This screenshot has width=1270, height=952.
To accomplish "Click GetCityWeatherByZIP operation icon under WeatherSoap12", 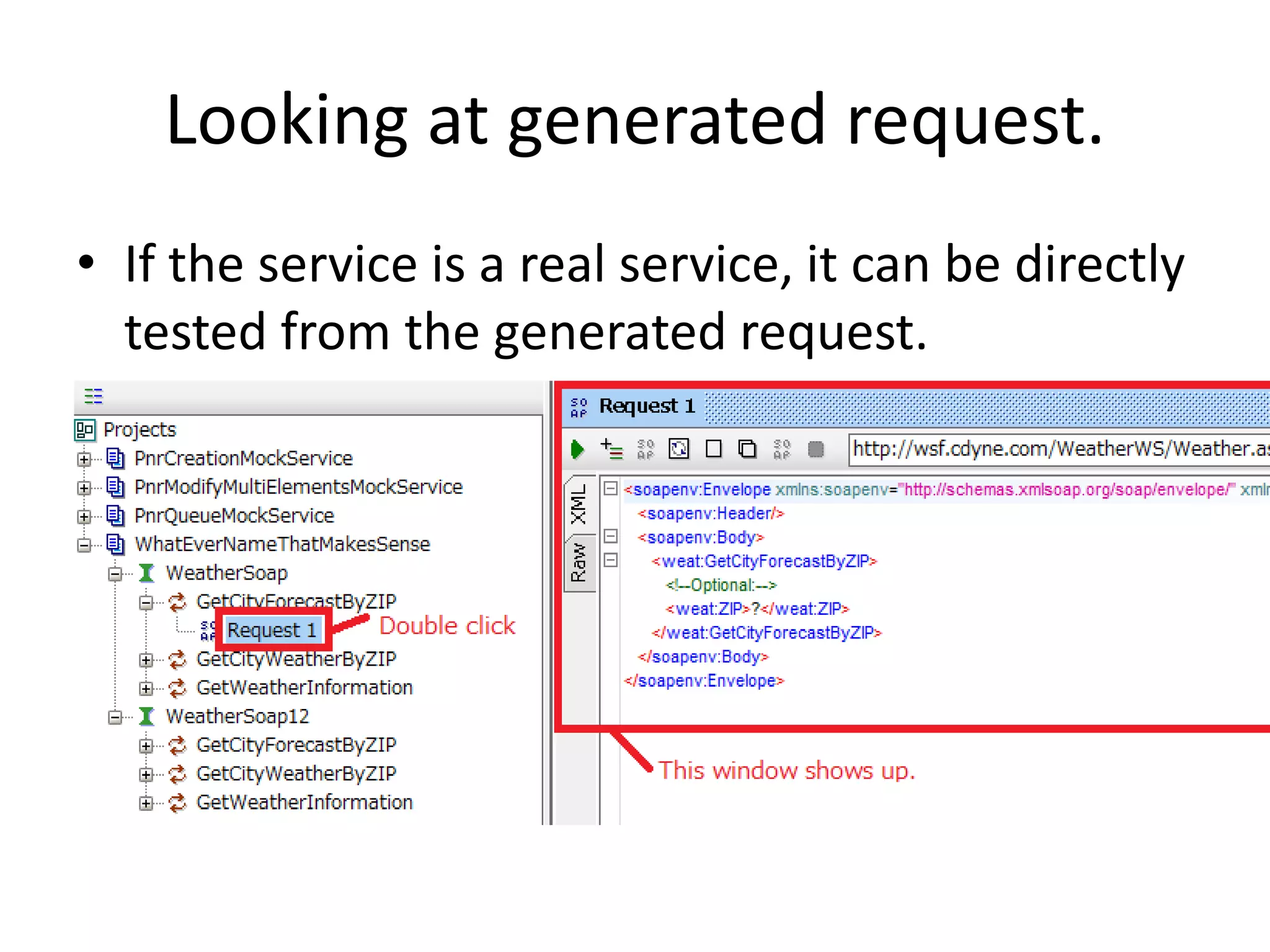I will (x=177, y=773).
